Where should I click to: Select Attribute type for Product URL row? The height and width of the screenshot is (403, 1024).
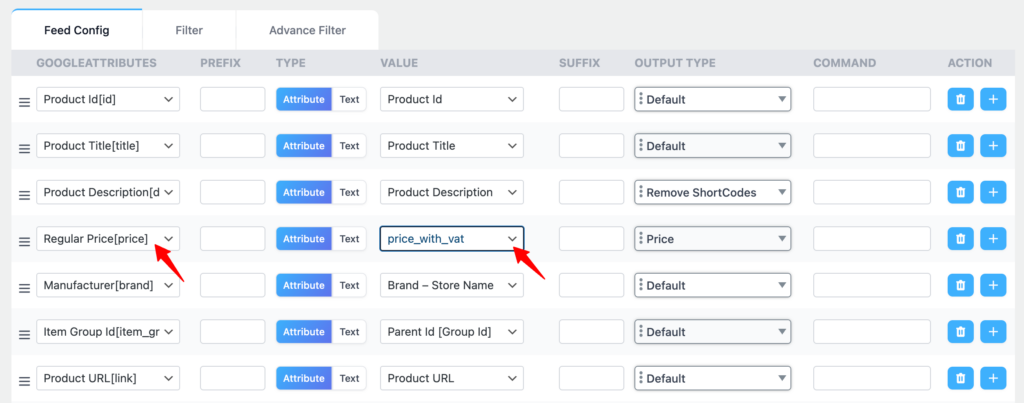(304, 378)
